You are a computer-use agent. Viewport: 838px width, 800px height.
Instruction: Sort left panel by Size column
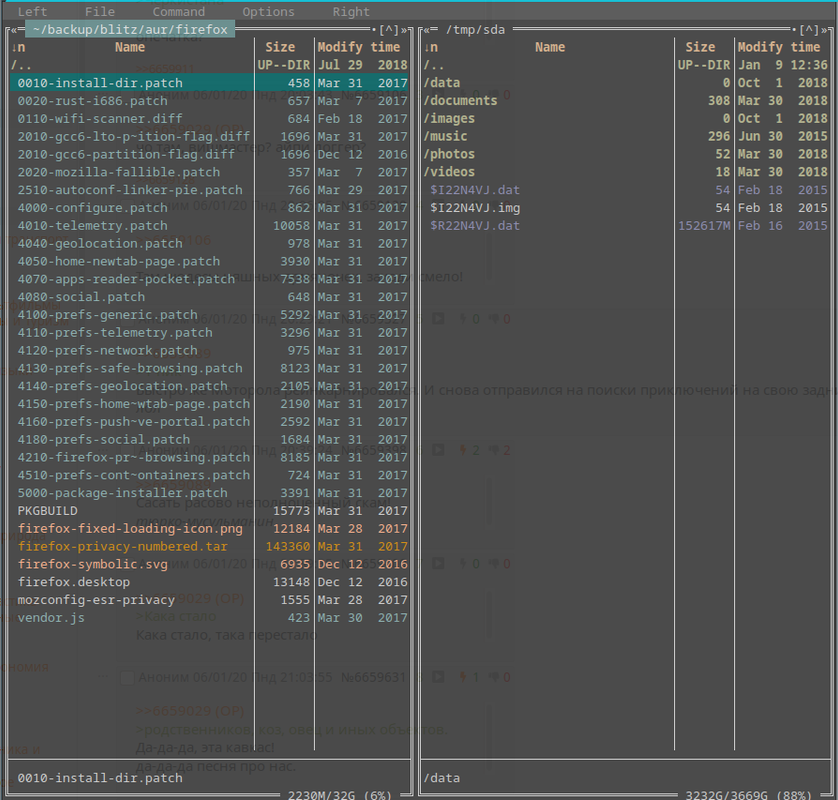tap(281, 47)
